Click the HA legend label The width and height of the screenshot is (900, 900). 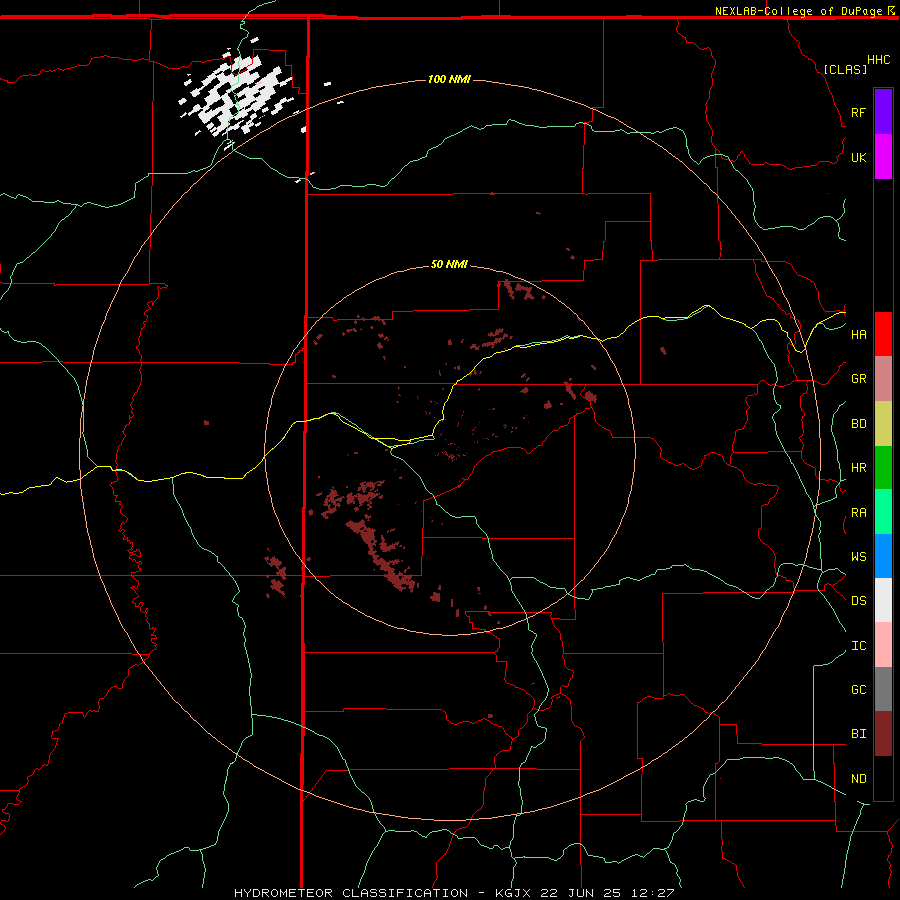point(858,335)
